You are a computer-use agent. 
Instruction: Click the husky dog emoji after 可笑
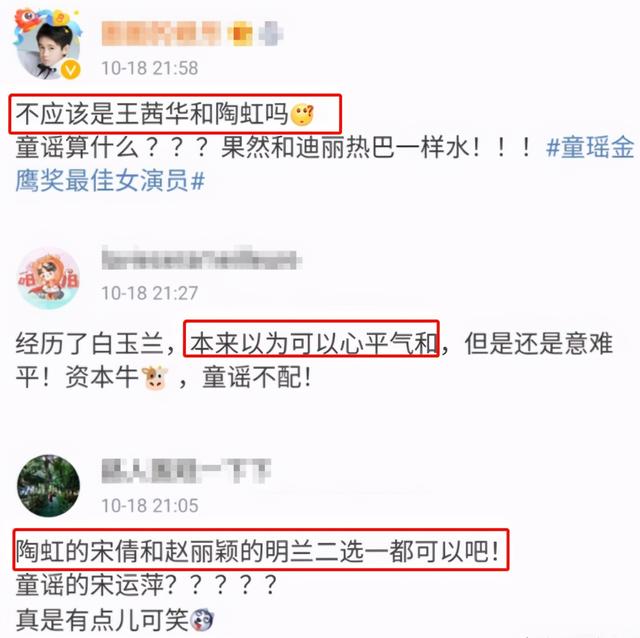click(x=202, y=620)
